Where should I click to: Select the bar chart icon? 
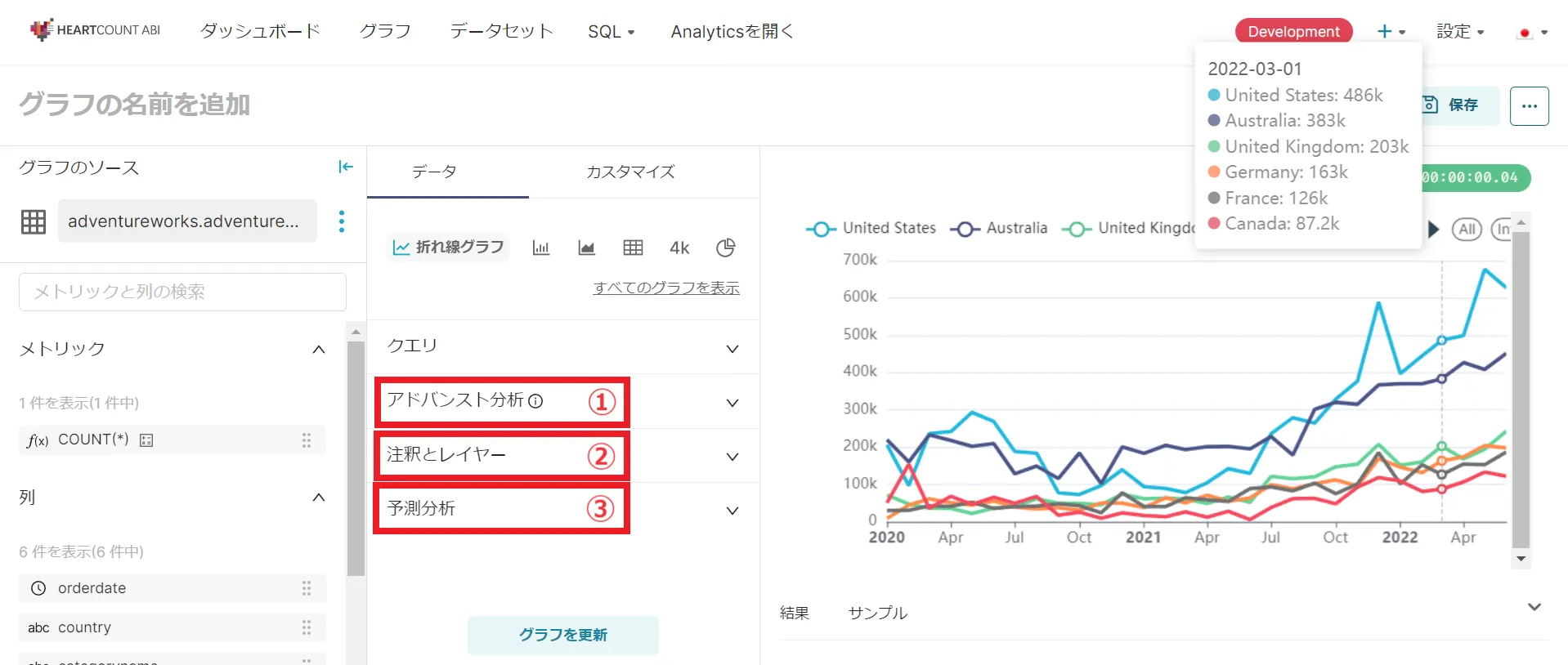click(541, 248)
